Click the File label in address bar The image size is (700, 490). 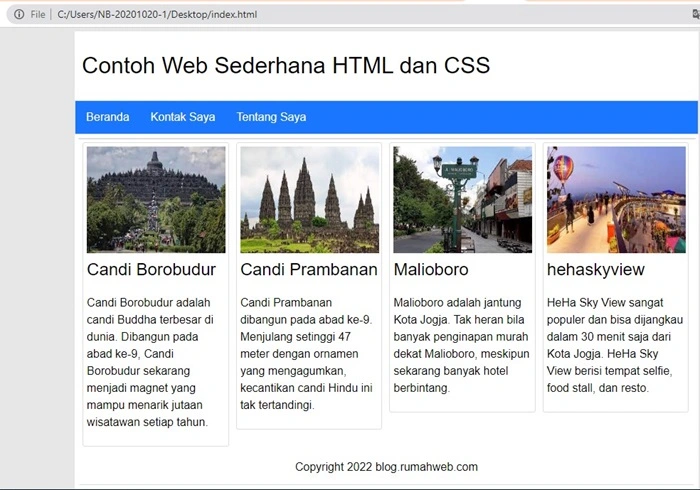click(38, 14)
